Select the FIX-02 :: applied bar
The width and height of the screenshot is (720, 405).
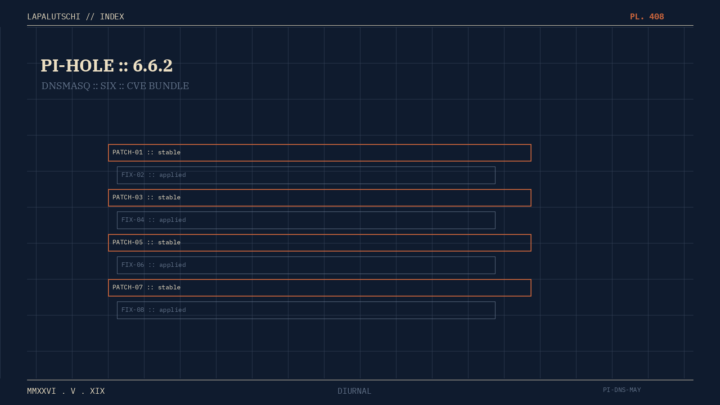(x=306, y=175)
